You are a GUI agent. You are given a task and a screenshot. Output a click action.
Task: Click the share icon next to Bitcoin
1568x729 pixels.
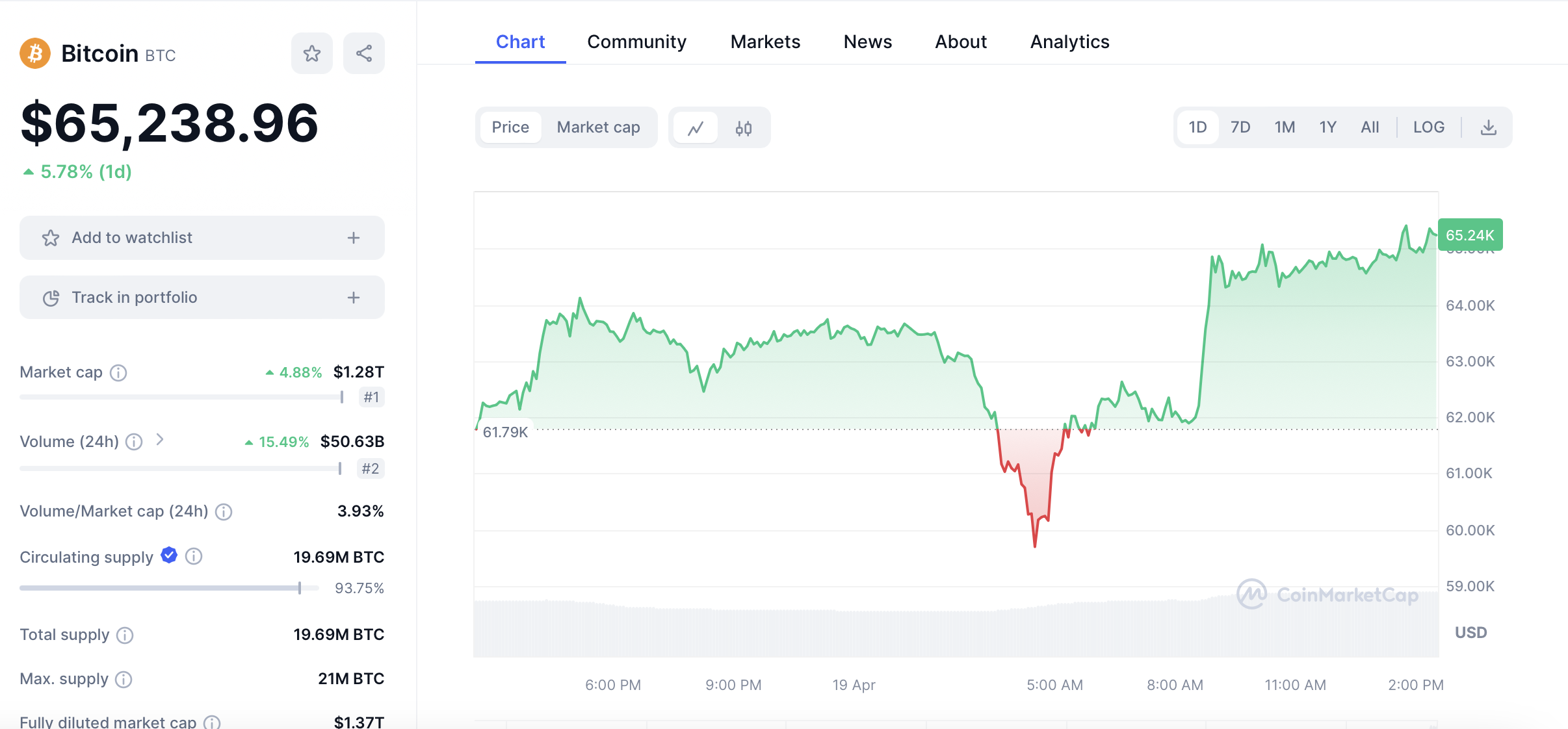click(x=364, y=53)
